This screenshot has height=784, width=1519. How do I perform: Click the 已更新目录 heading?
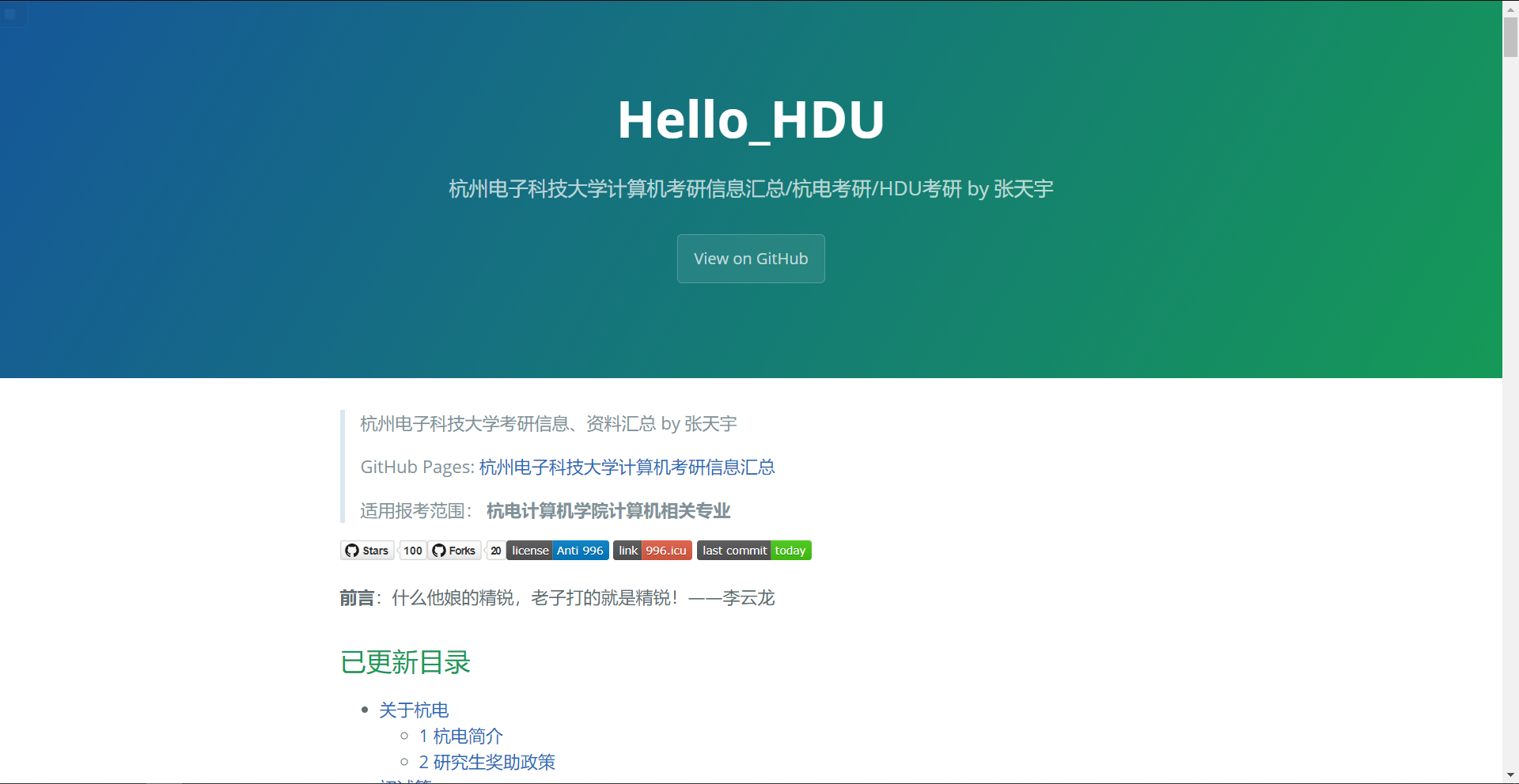[406, 662]
